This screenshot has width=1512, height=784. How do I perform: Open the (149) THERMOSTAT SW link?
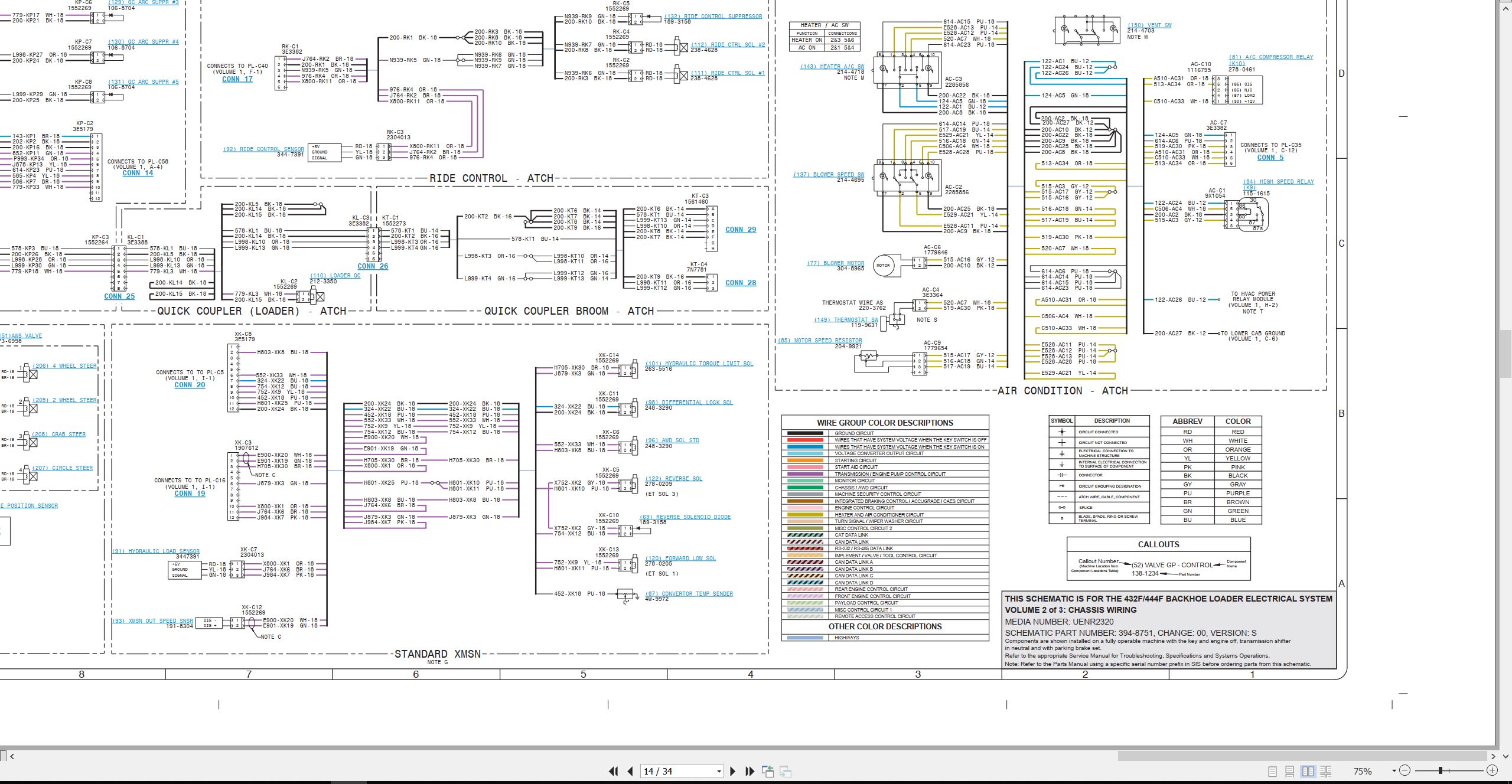[x=846, y=320]
